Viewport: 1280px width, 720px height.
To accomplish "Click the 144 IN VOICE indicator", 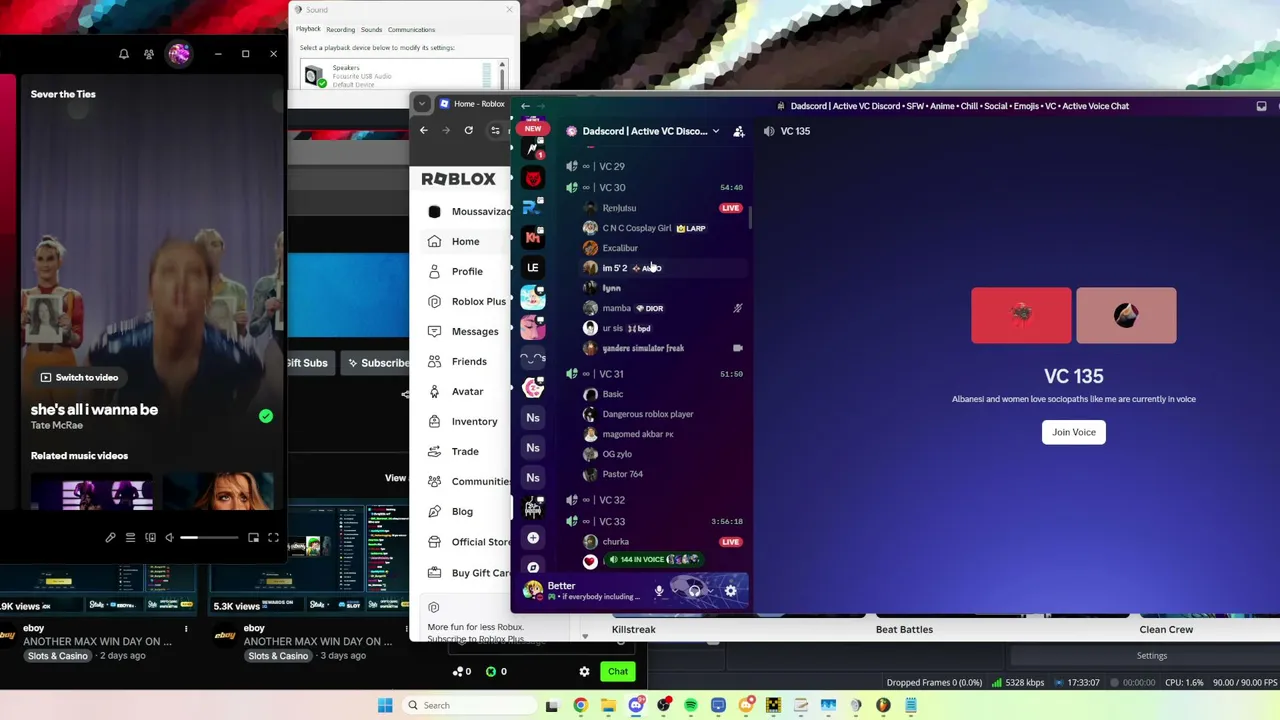I will point(654,560).
